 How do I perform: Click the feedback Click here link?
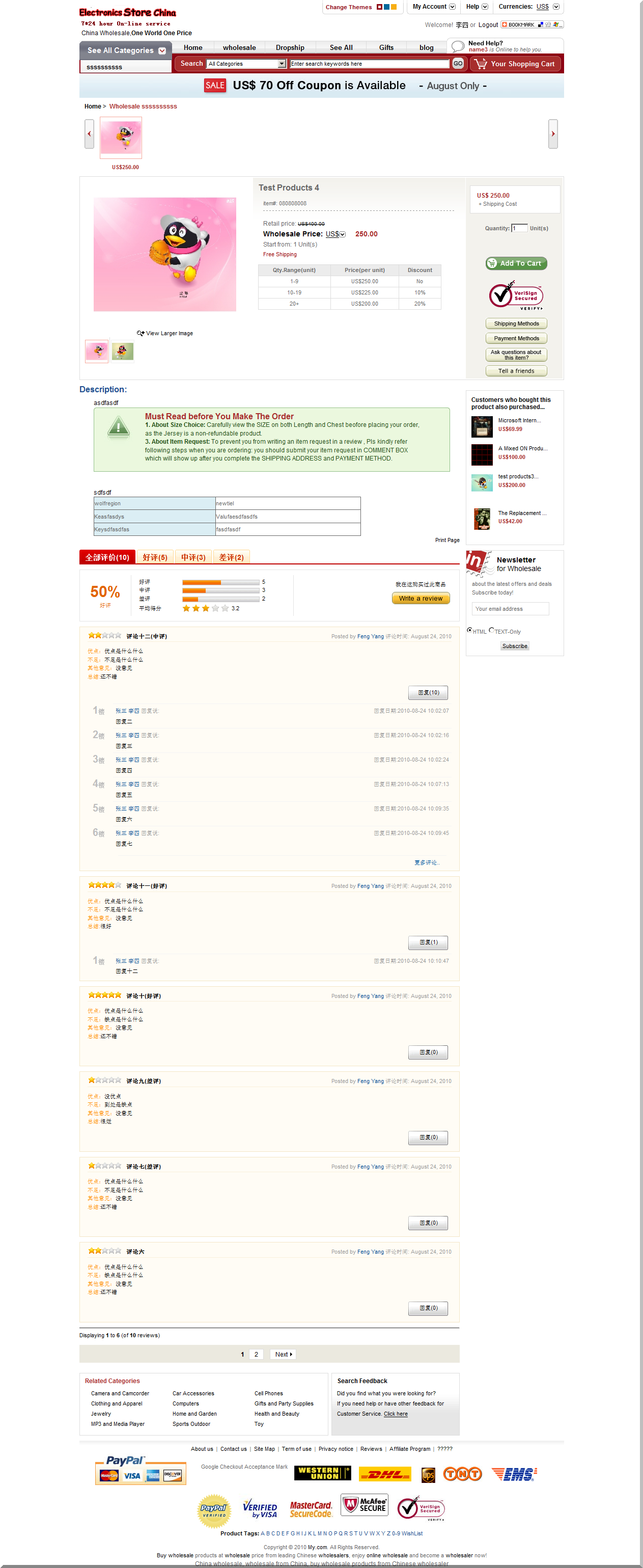point(396,1415)
